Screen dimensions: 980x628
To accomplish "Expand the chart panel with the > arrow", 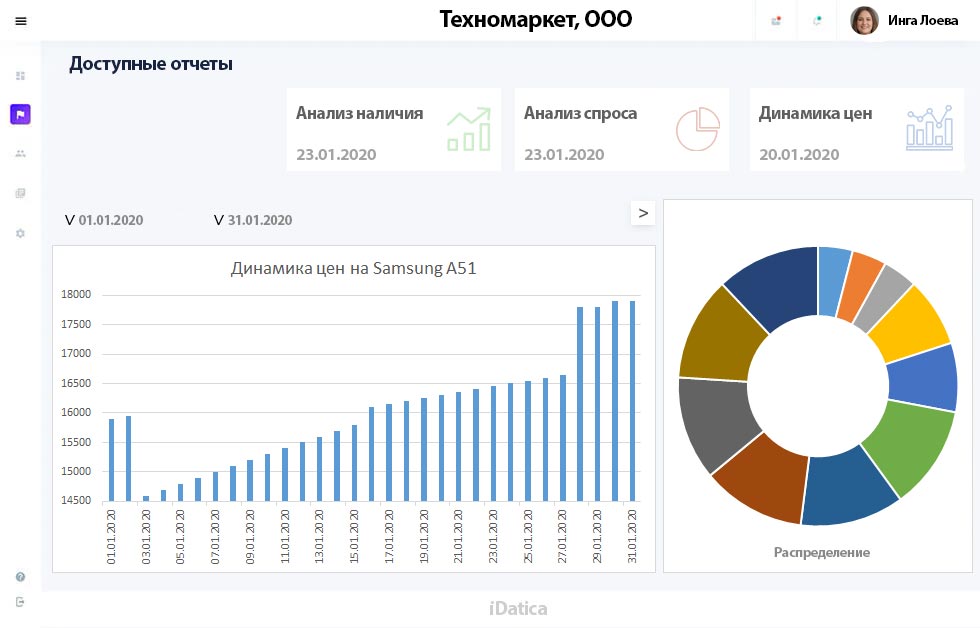I will [x=643, y=213].
